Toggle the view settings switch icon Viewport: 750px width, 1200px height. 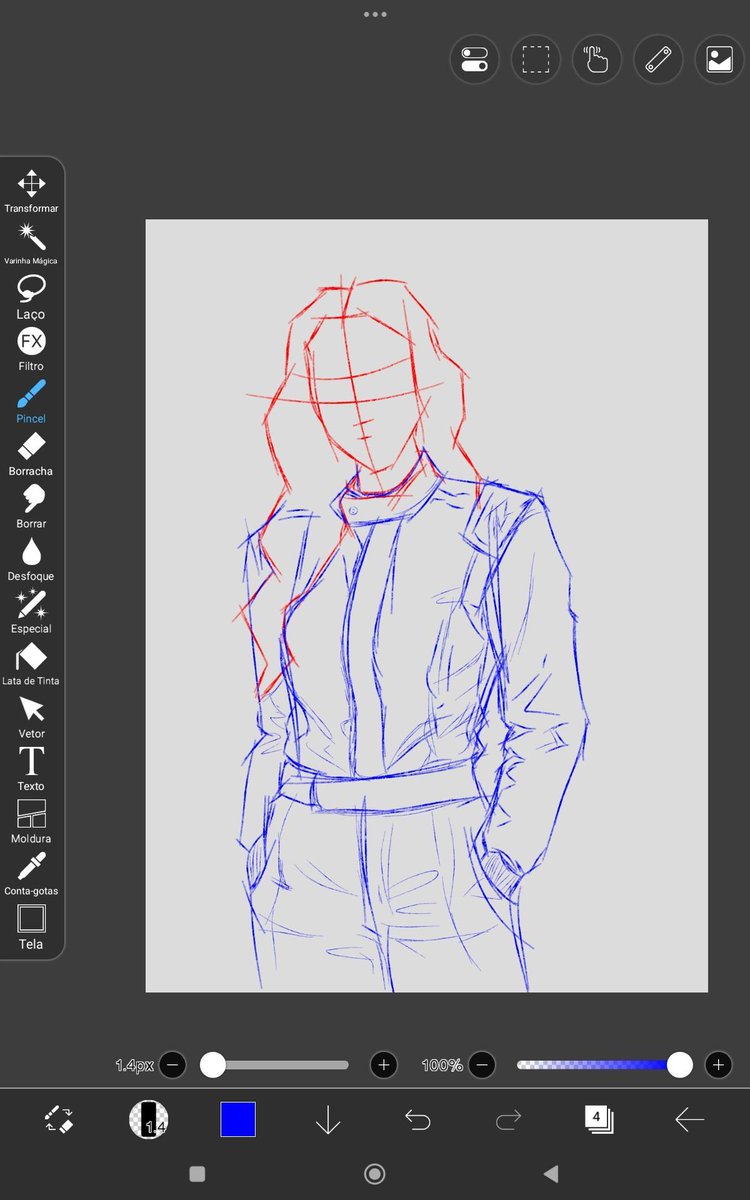474,60
